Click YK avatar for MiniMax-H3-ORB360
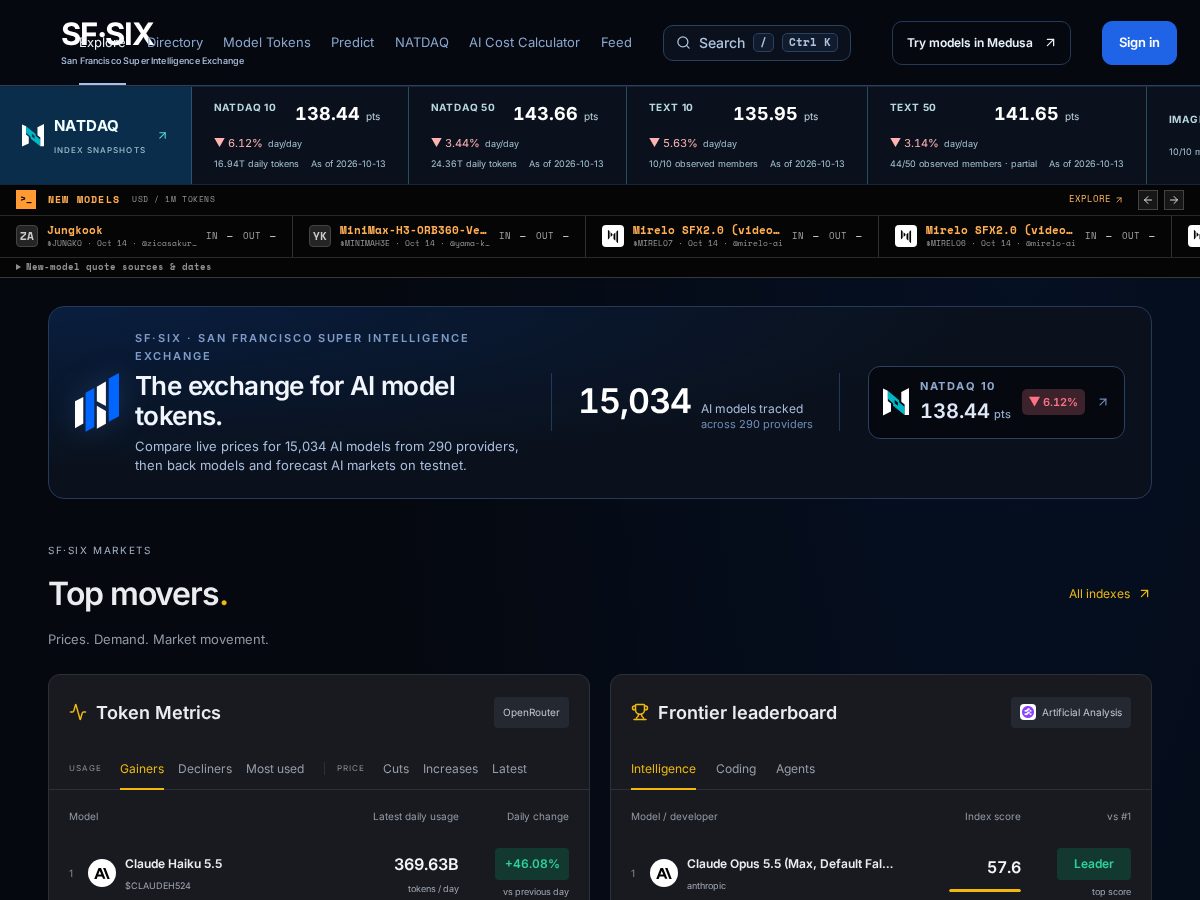Viewport: 1200px width, 900px height. [x=320, y=236]
